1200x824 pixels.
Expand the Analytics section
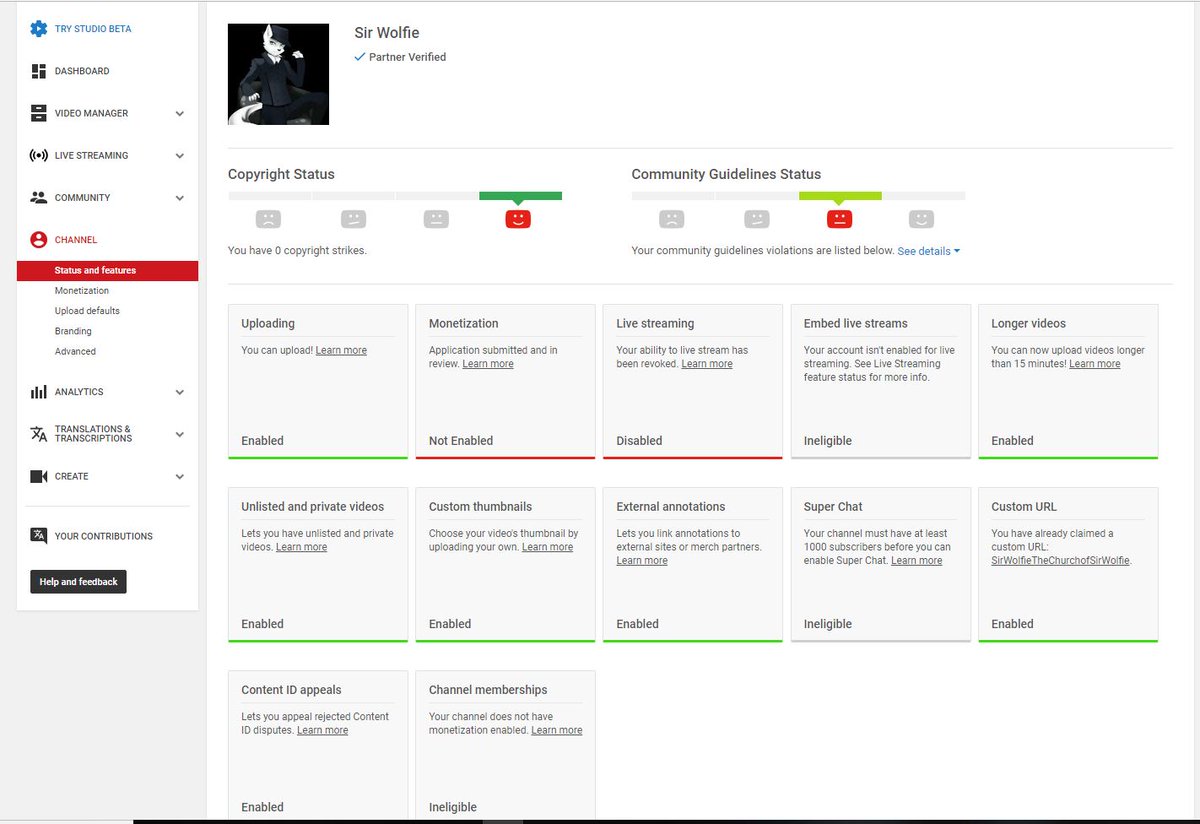180,392
